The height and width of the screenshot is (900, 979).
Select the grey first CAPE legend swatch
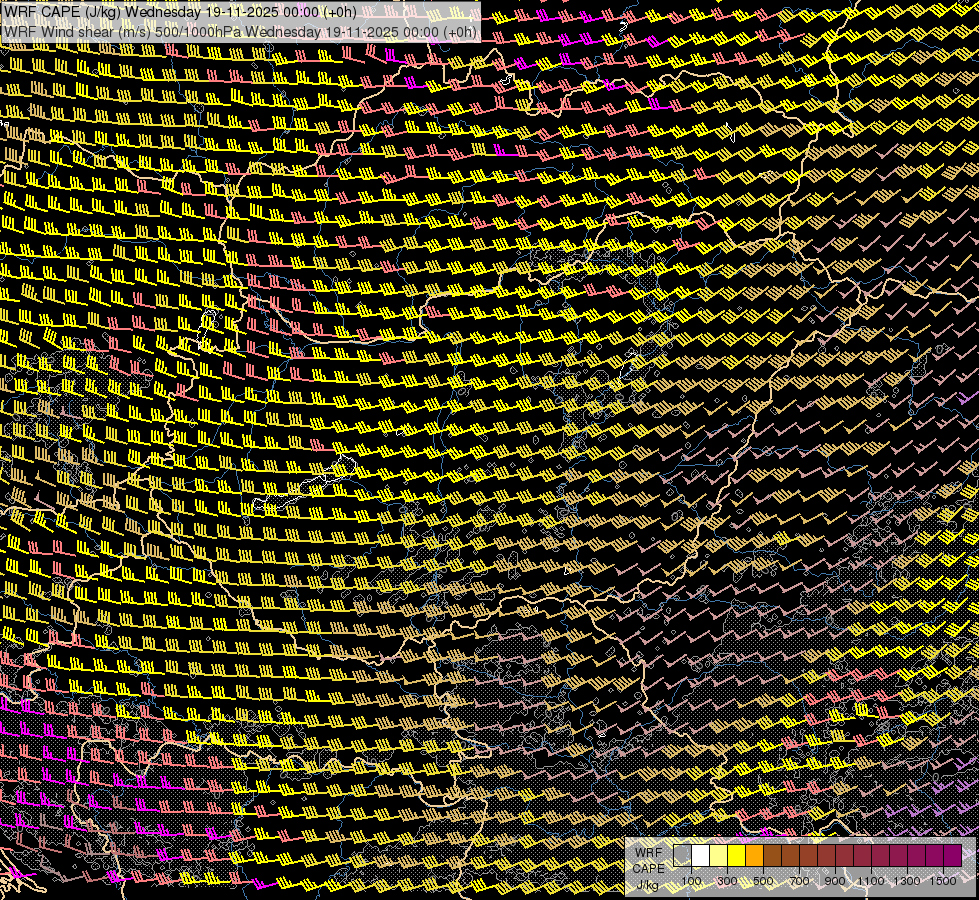point(682,856)
